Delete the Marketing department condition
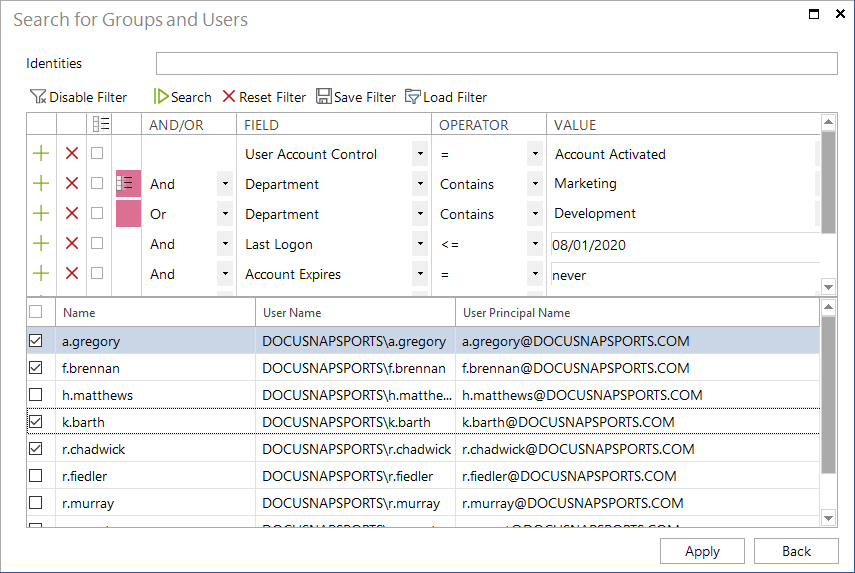The image size is (855, 573). [71, 184]
